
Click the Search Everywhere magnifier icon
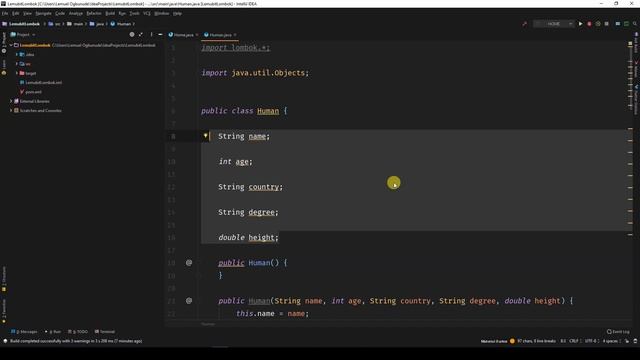(635, 24)
